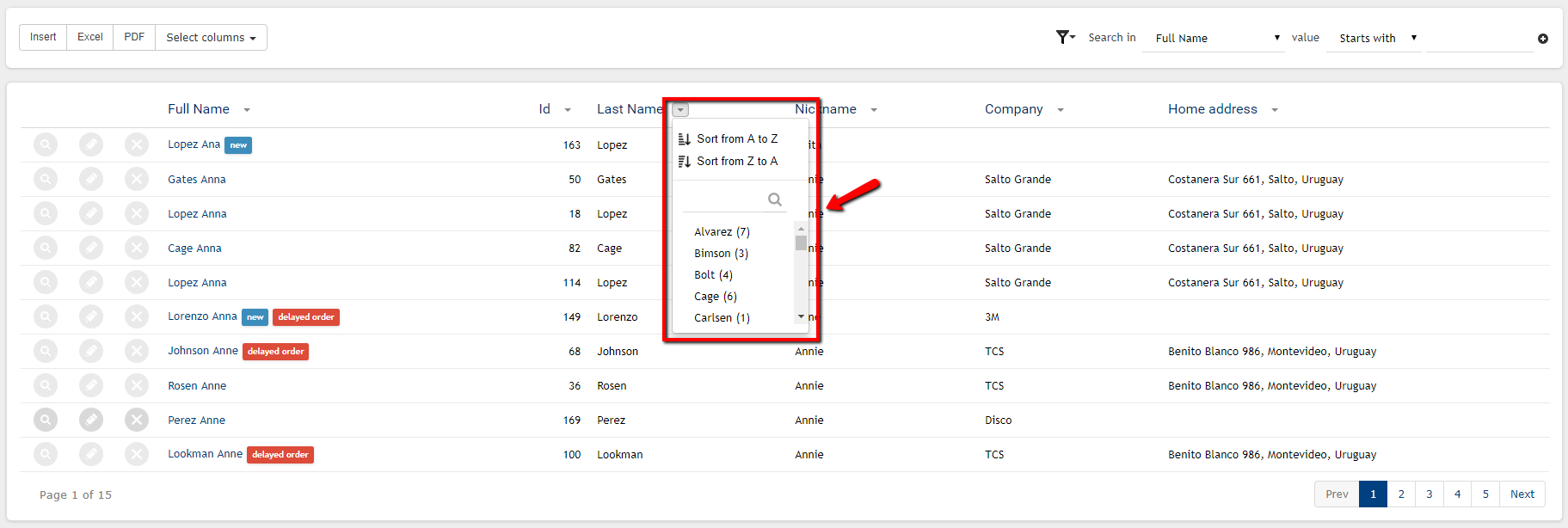Image resolution: width=1568 pixels, height=528 pixels.
Task: Click the company cell reading 3M
Action: point(992,316)
